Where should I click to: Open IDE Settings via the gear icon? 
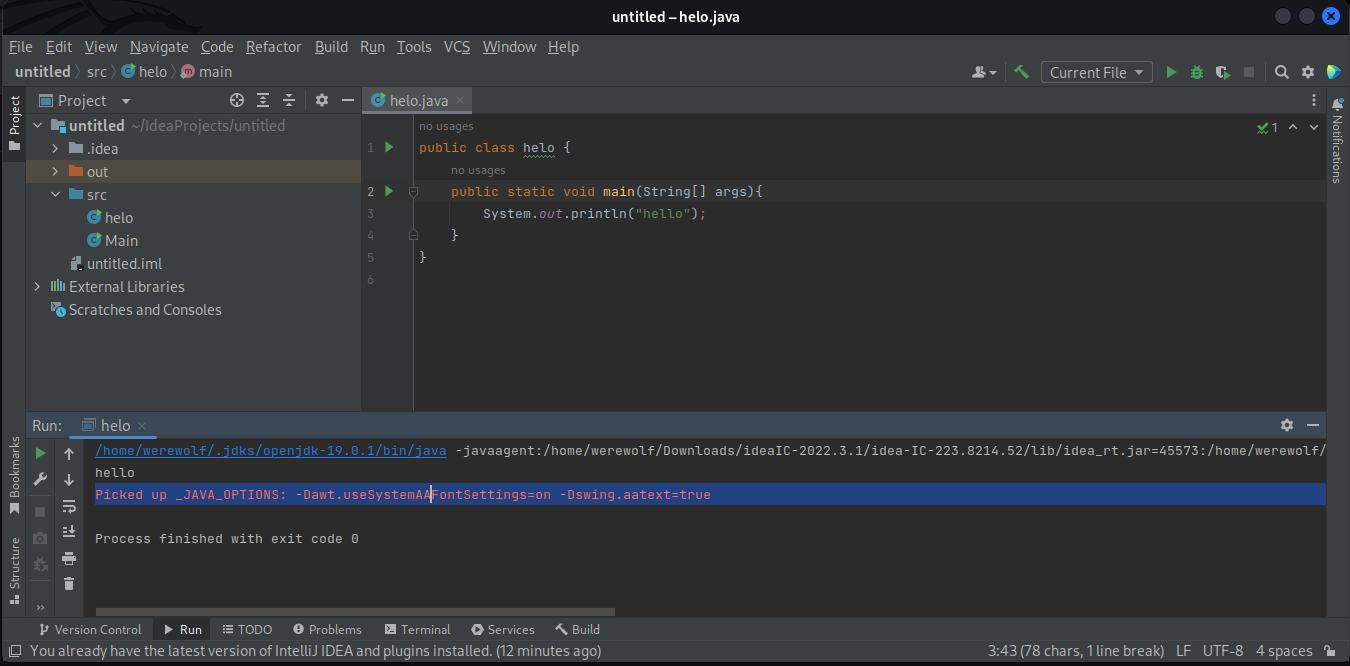point(1307,72)
